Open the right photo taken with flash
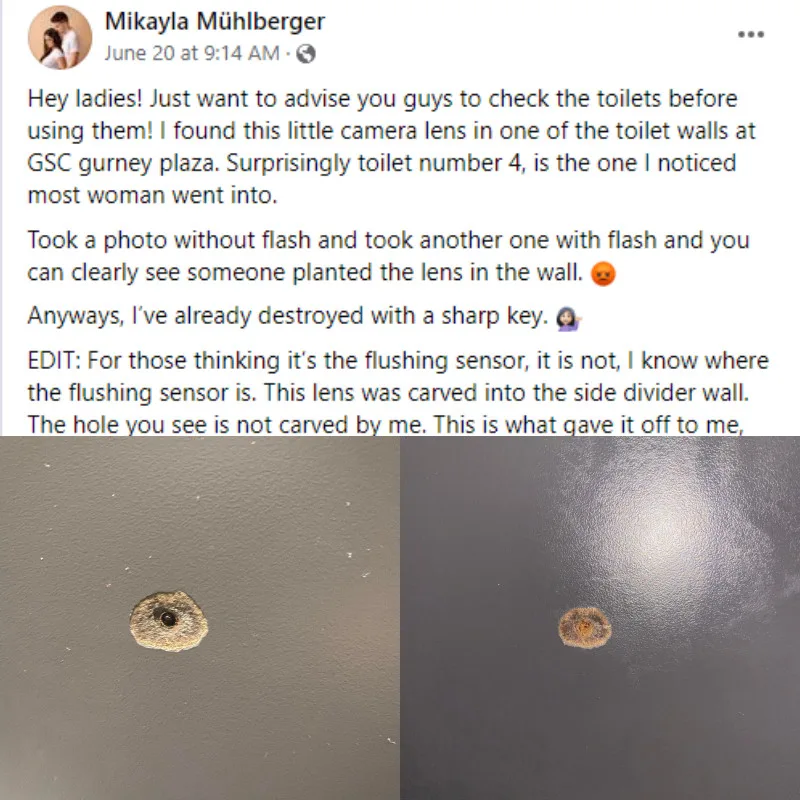 (x=600, y=618)
